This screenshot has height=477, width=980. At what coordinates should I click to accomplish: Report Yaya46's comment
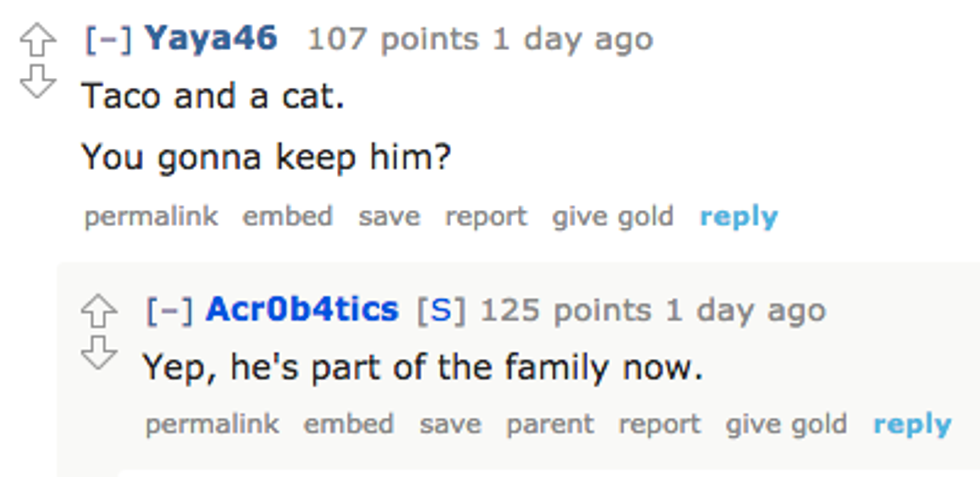coord(485,216)
